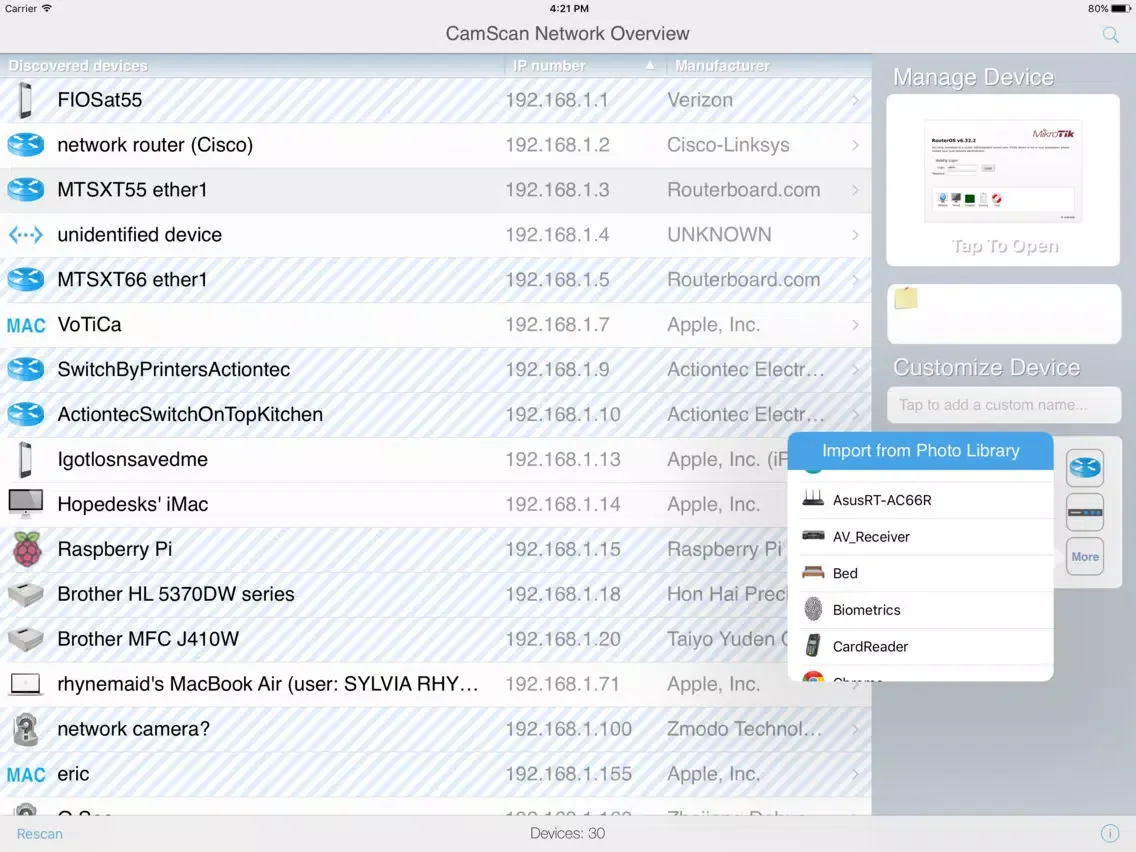
Task: Select 'Zmodo Technol…' manufacturer cell
Action: (746, 729)
